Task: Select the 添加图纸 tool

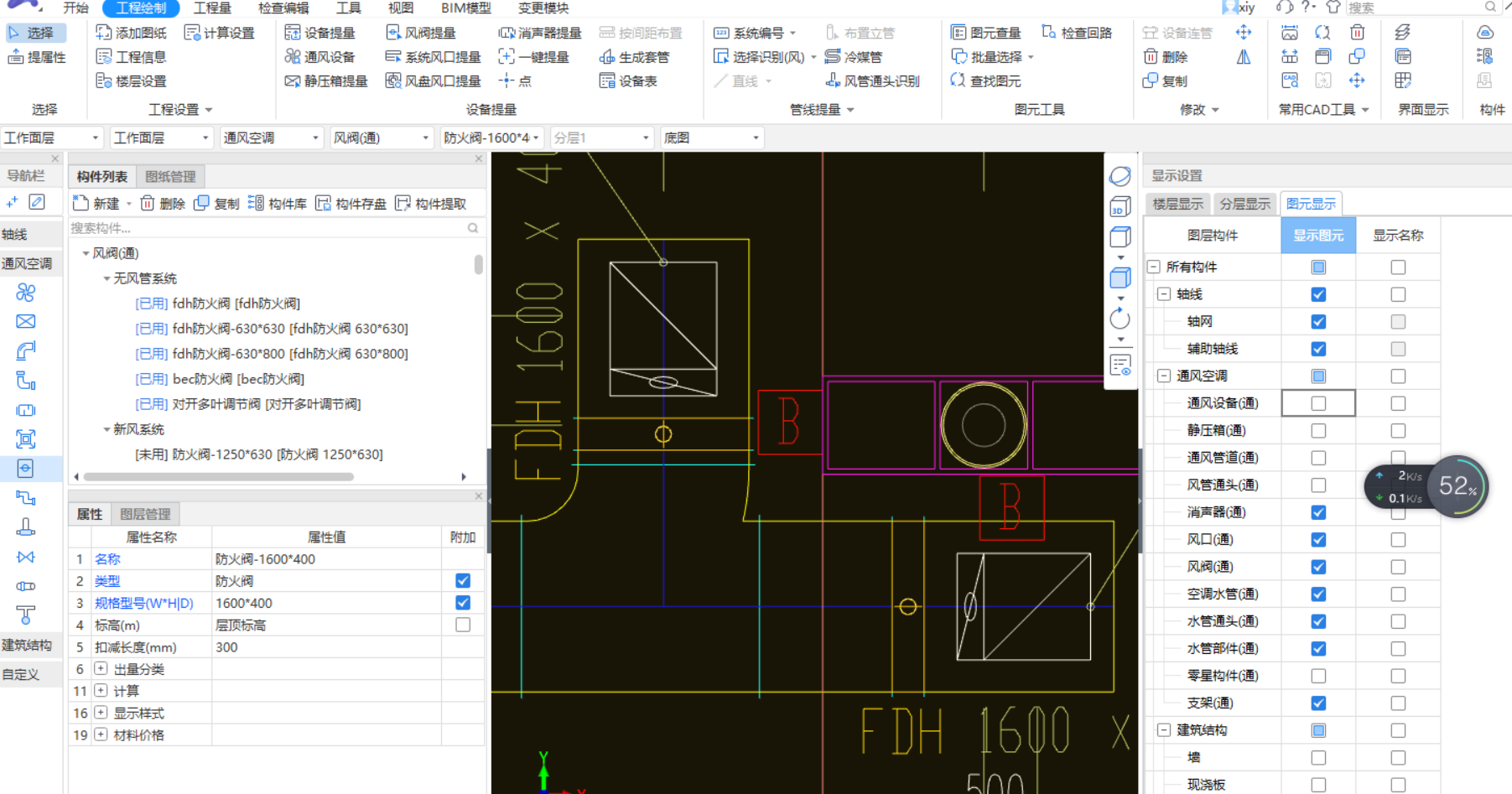Action: click(x=130, y=33)
